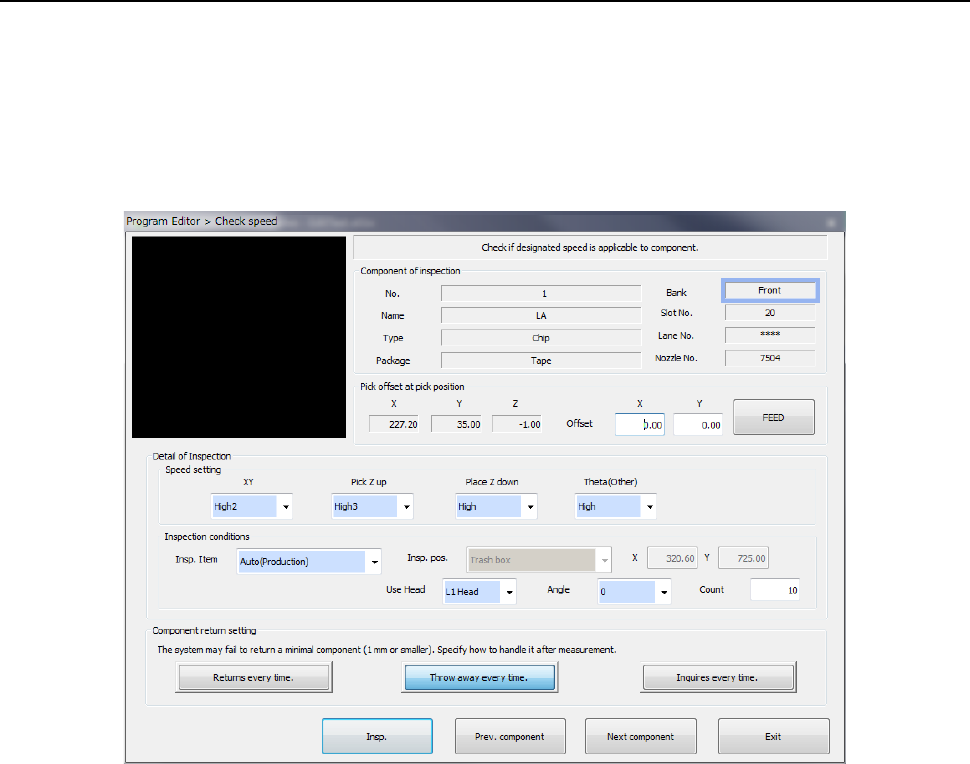Click the inspection position Y value 725.00
Viewport: 970px width, 764px height.
[x=744, y=558]
